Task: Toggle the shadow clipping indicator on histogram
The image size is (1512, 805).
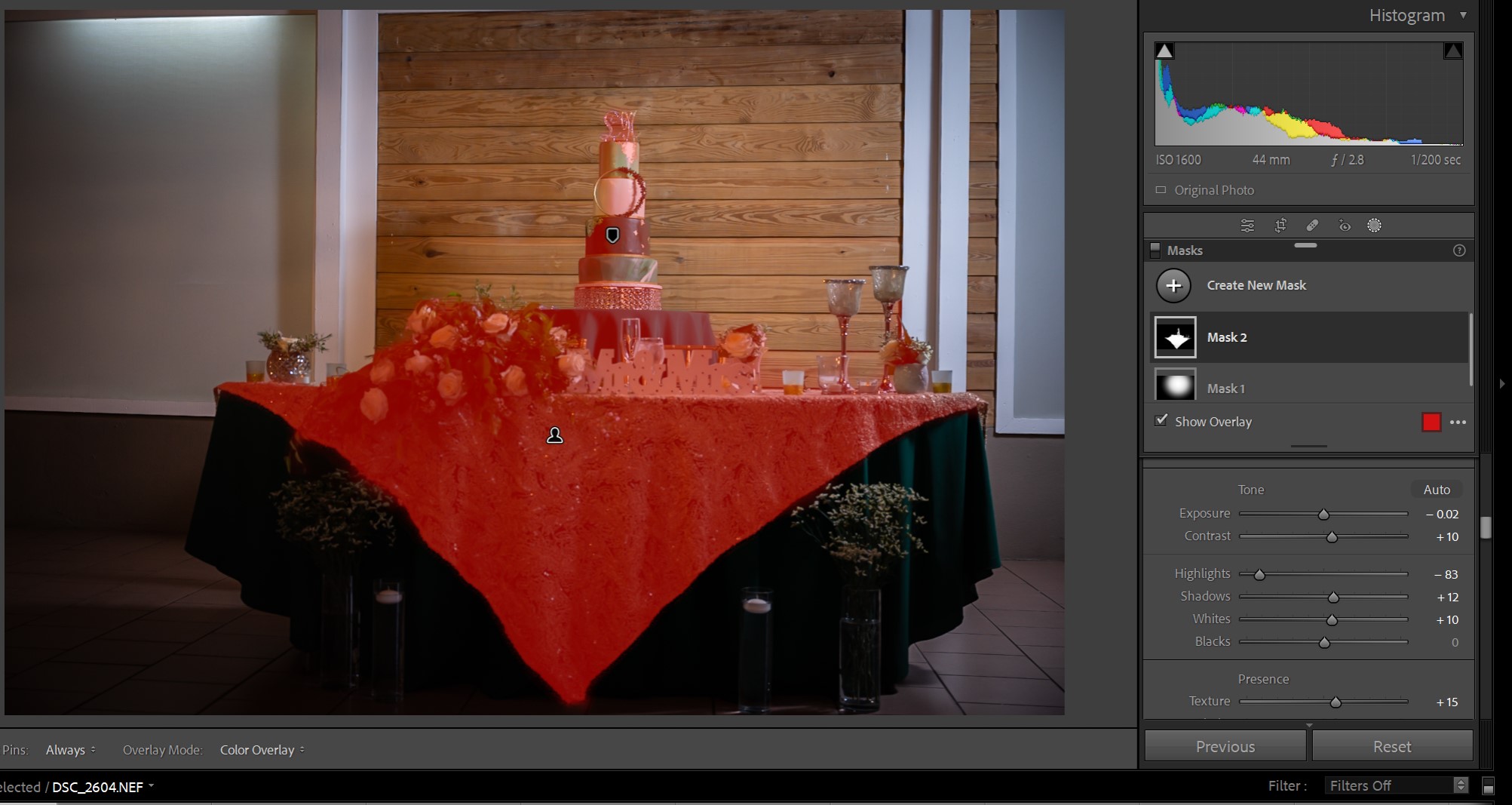Action: 1164,50
